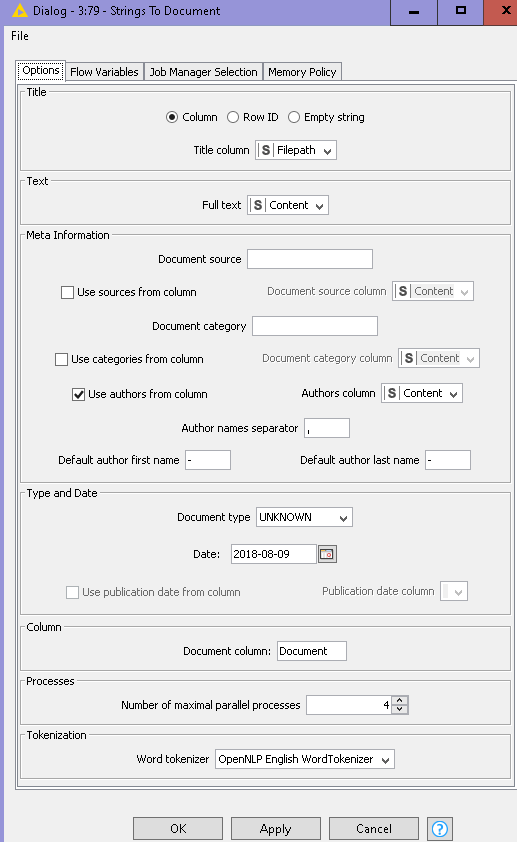The width and height of the screenshot is (517, 842).
Task: Click the KNIME warning triangle icon in title bar
Action: click(x=19, y=10)
